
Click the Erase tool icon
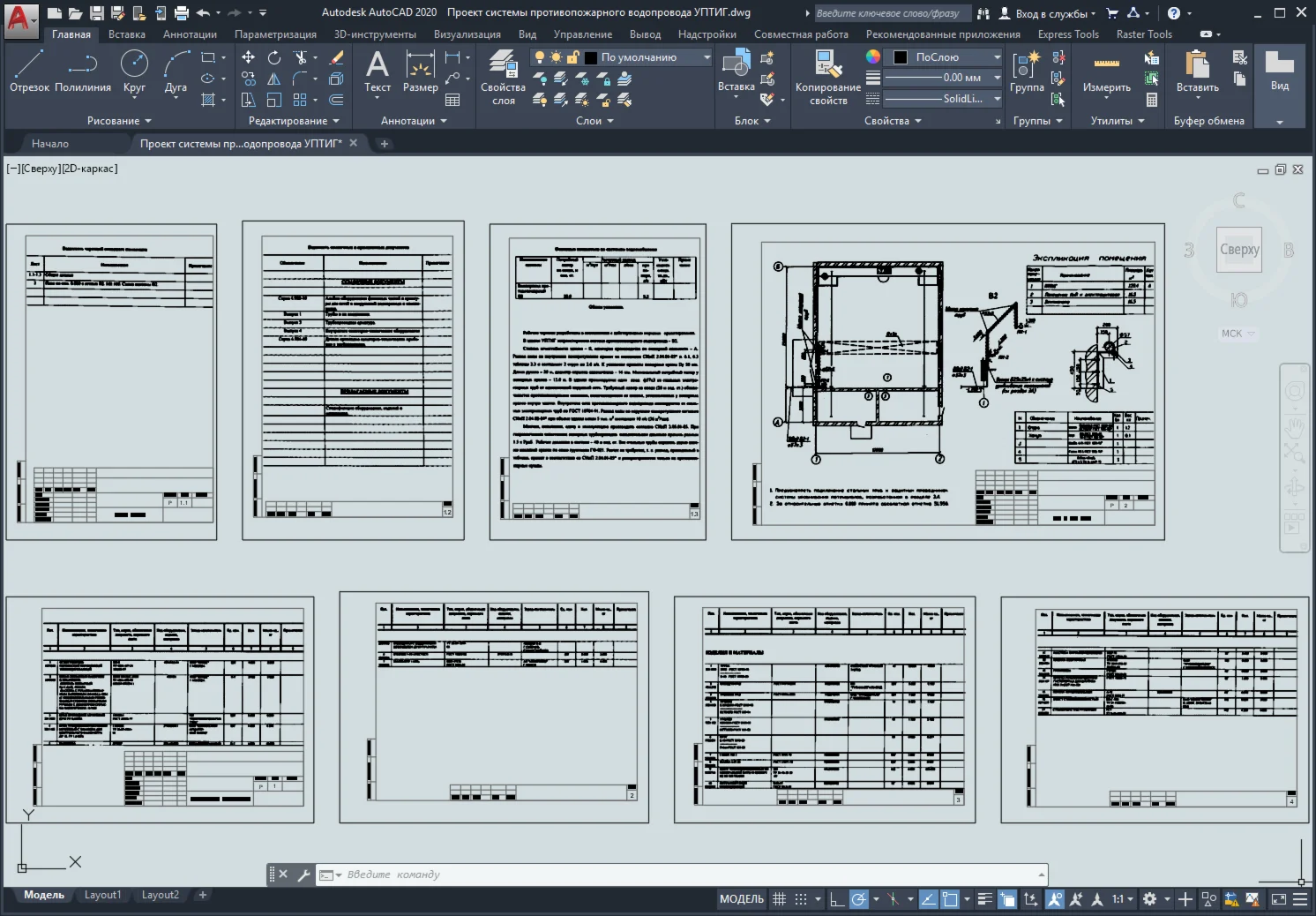336,57
